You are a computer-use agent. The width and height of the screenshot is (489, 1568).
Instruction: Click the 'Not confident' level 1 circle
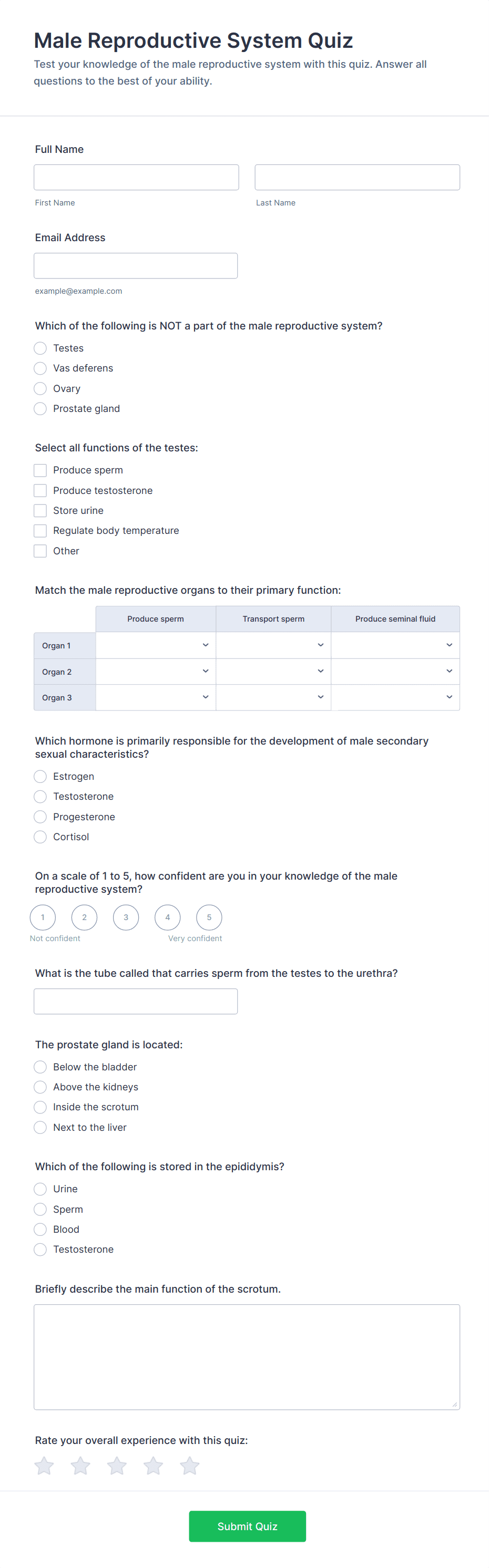click(x=43, y=917)
